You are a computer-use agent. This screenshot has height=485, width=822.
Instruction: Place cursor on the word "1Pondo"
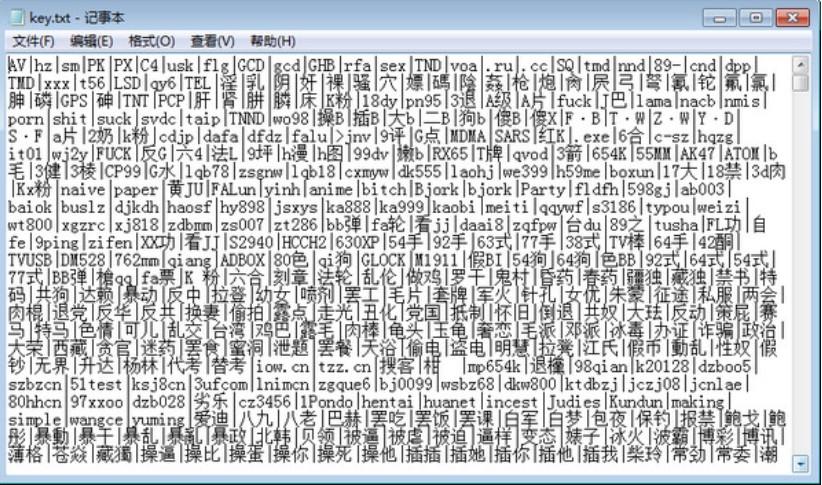coord(326,402)
